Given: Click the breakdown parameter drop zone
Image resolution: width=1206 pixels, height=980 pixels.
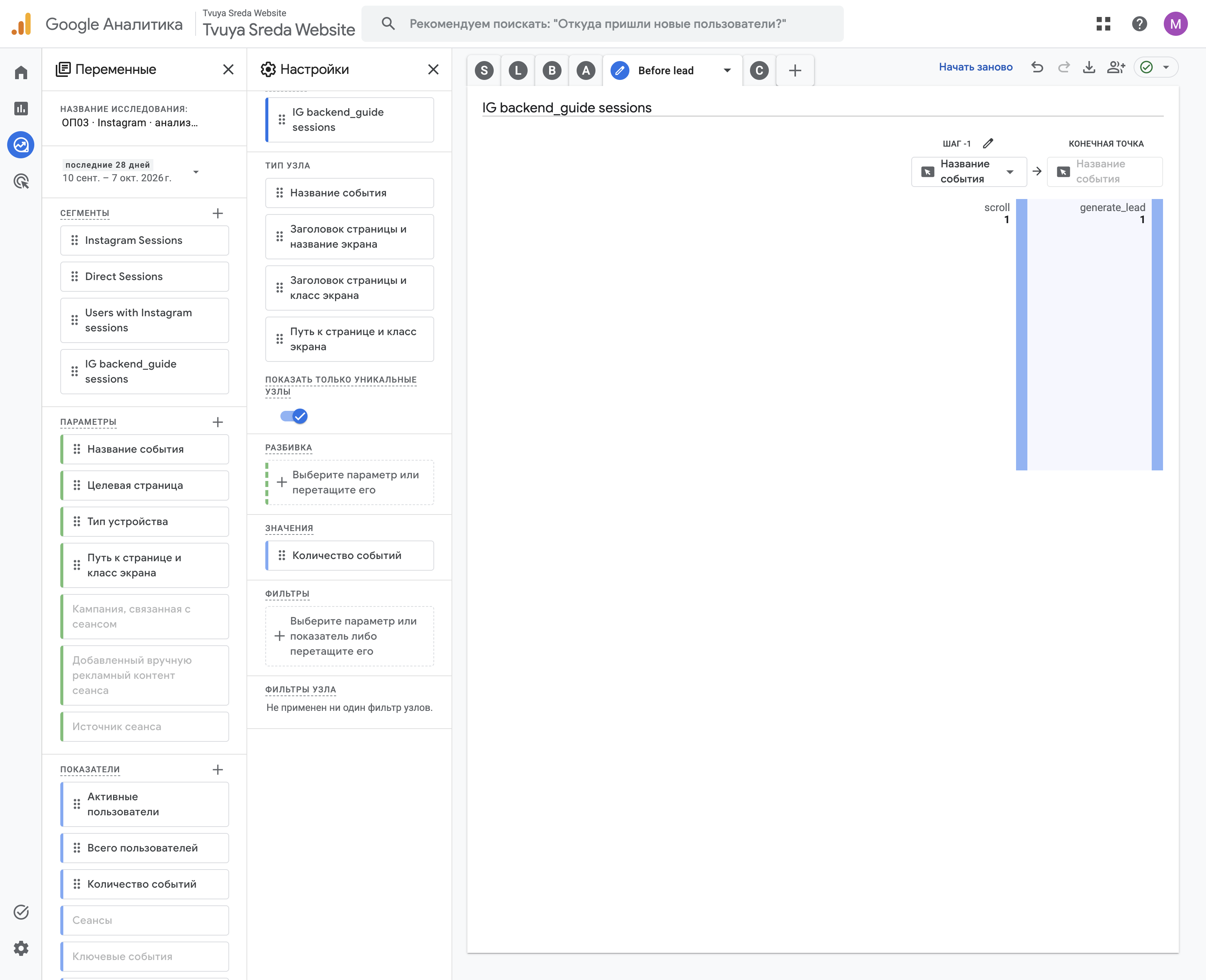Looking at the screenshot, I should click(x=350, y=483).
